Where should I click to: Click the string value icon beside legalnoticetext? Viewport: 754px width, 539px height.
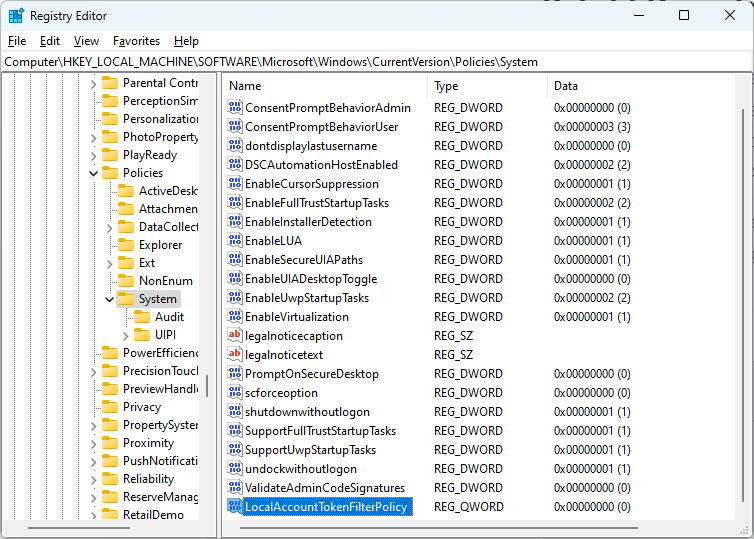coord(235,354)
